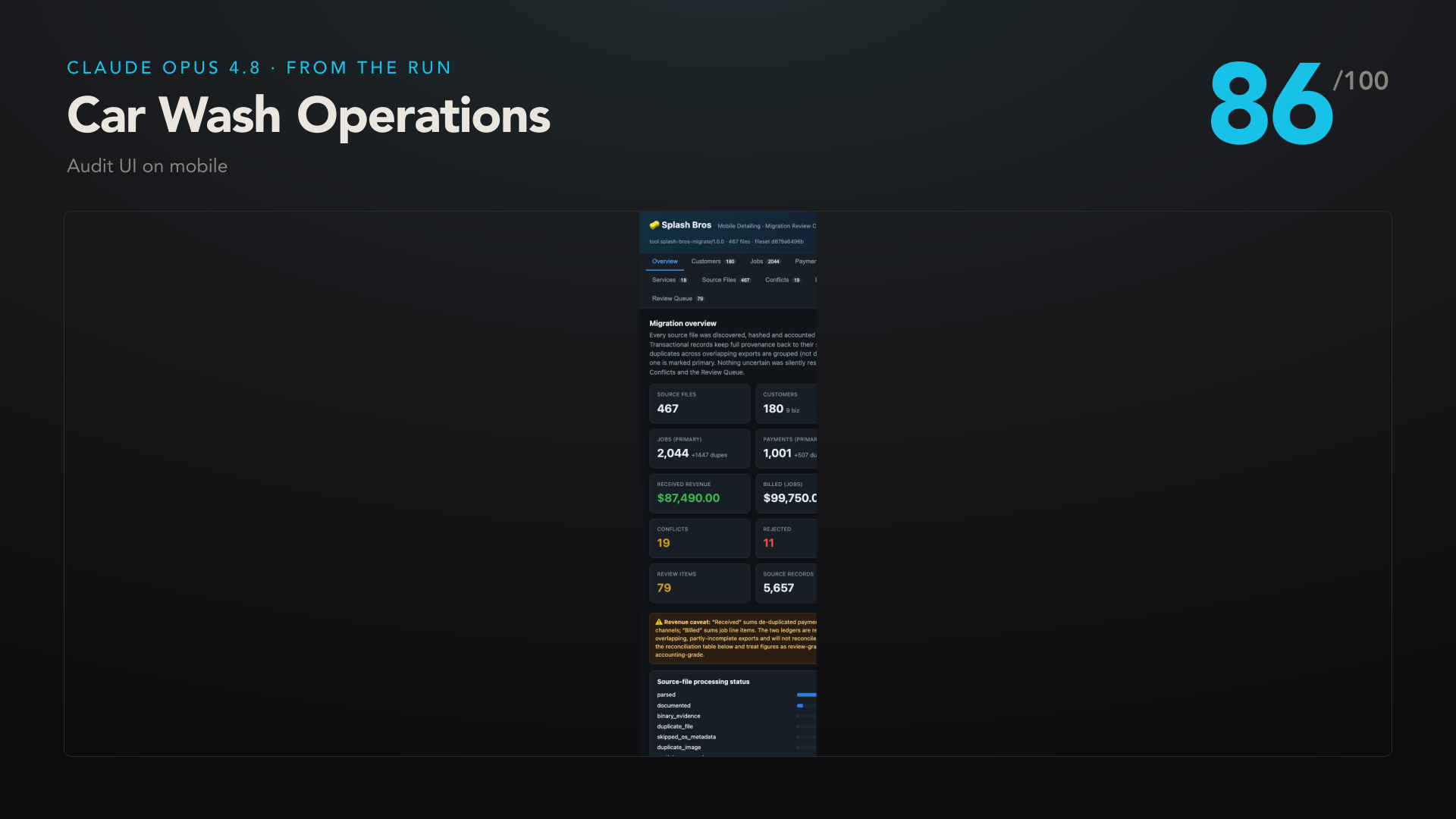Click the Splash Bros sponge logo icon
This screenshot has width=1456, height=819.
pyautogui.click(x=654, y=225)
